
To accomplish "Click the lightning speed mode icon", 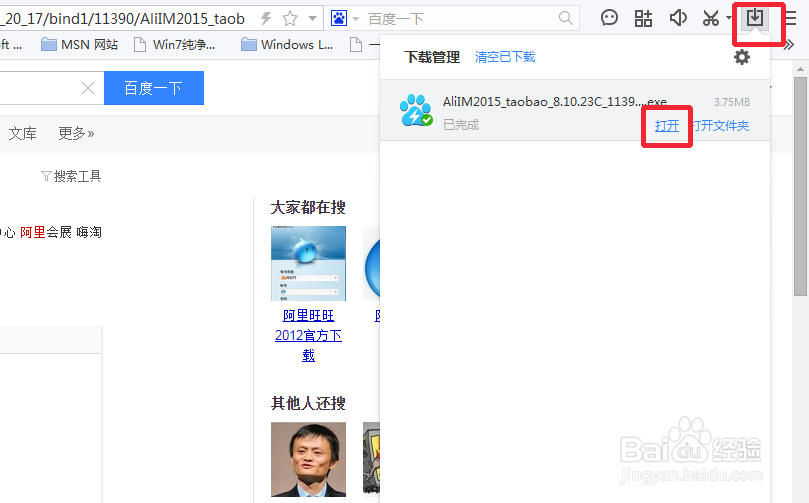I will click(x=266, y=19).
